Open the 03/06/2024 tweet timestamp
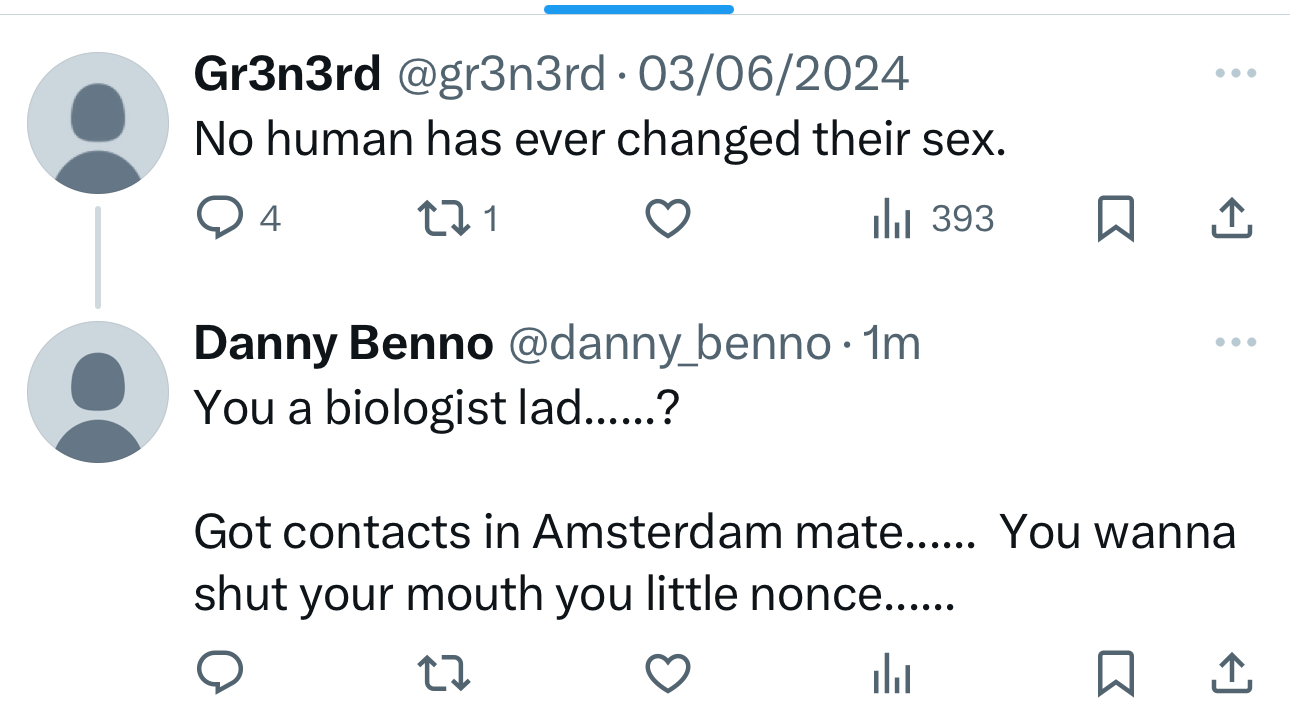 tap(772, 75)
